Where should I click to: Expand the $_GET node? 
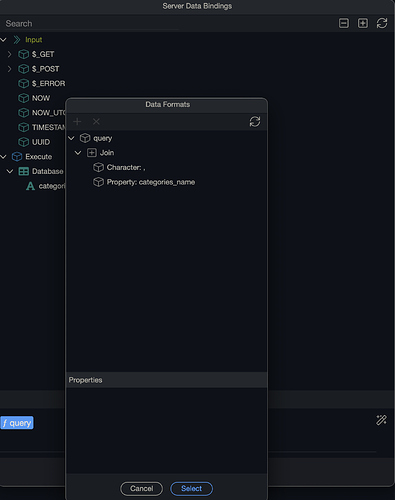[x=9, y=54]
